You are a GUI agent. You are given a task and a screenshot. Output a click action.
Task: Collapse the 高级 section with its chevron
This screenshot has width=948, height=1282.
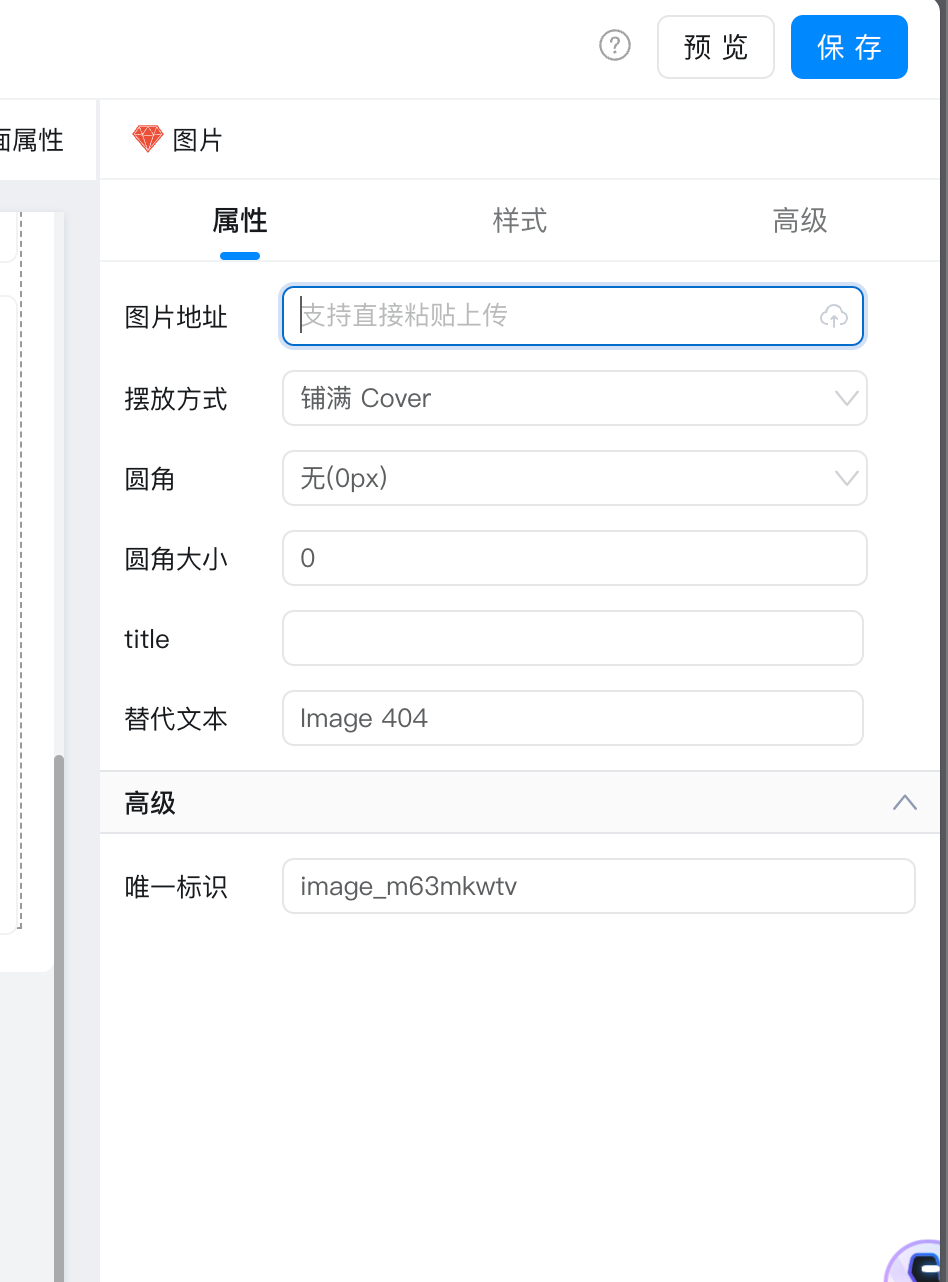904,802
